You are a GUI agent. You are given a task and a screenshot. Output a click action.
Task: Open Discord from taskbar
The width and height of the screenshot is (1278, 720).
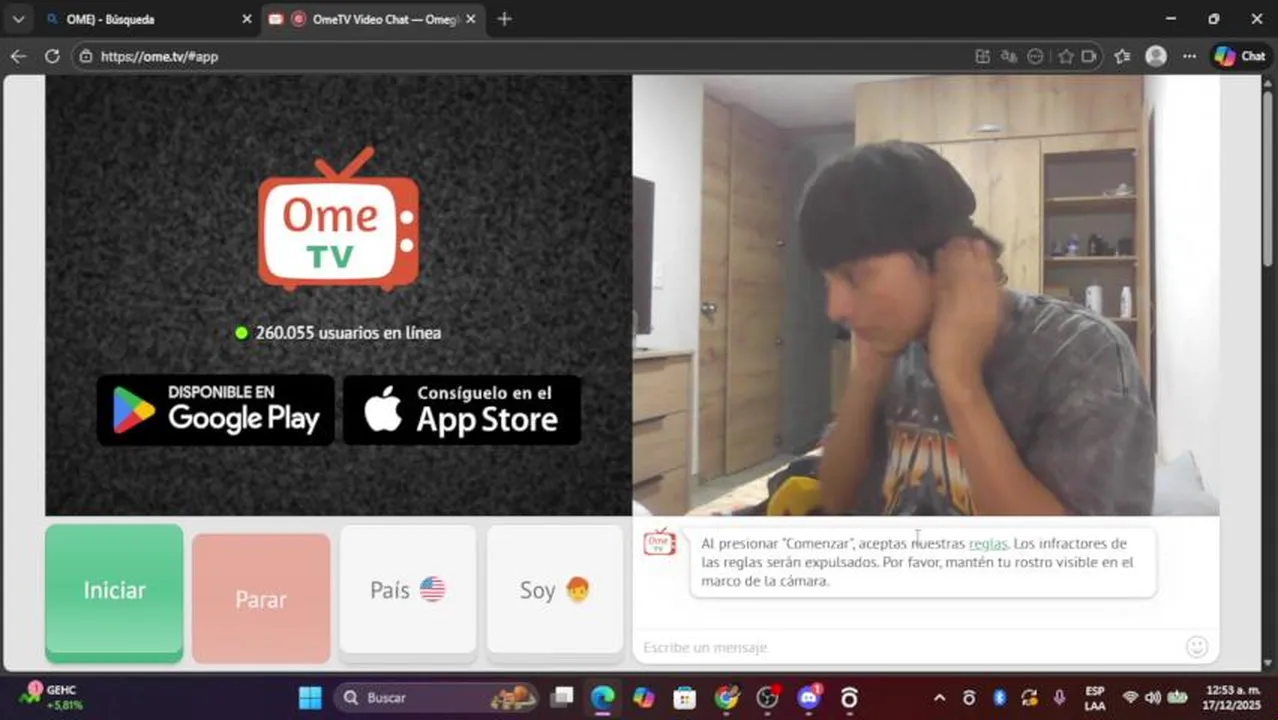pyautogui.click(x=809, y=697)
